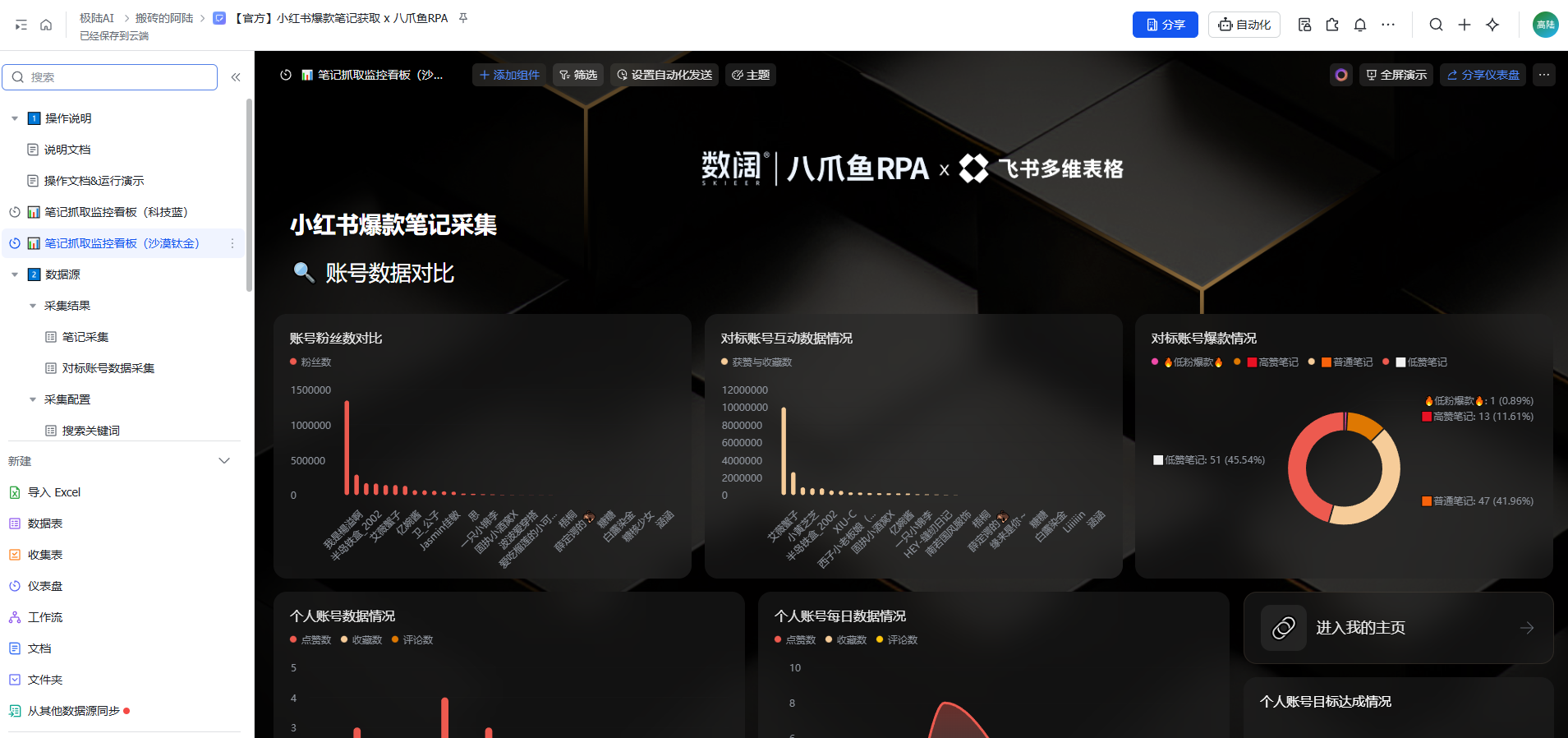Open the 笔记采集 table
The height and width of the screenshot is (738, 1568).
point(85,337)
